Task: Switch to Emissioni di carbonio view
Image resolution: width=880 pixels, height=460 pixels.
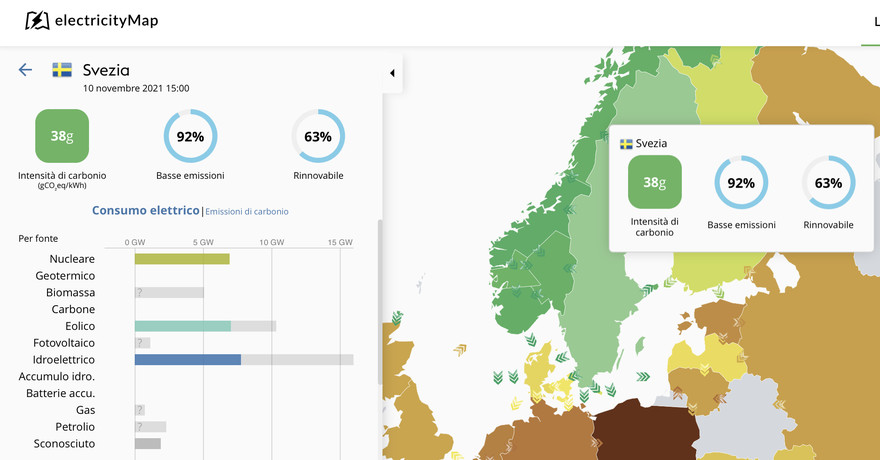Action: click(x=247, y=212)
